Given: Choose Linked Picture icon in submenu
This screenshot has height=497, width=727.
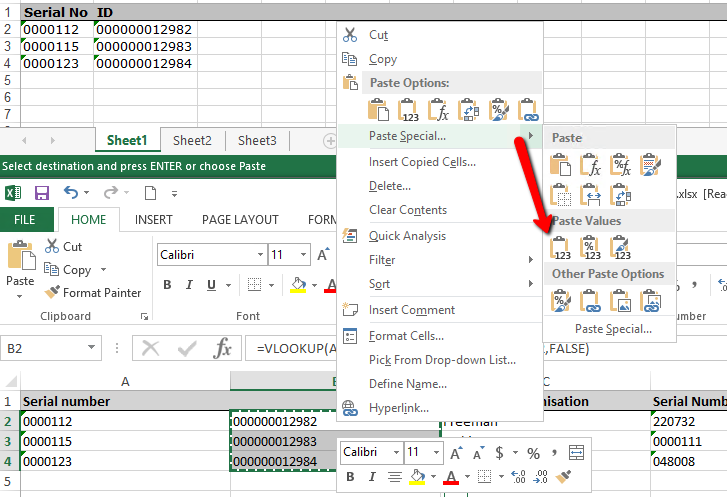Looking at the screenshot, I should 650,300.
